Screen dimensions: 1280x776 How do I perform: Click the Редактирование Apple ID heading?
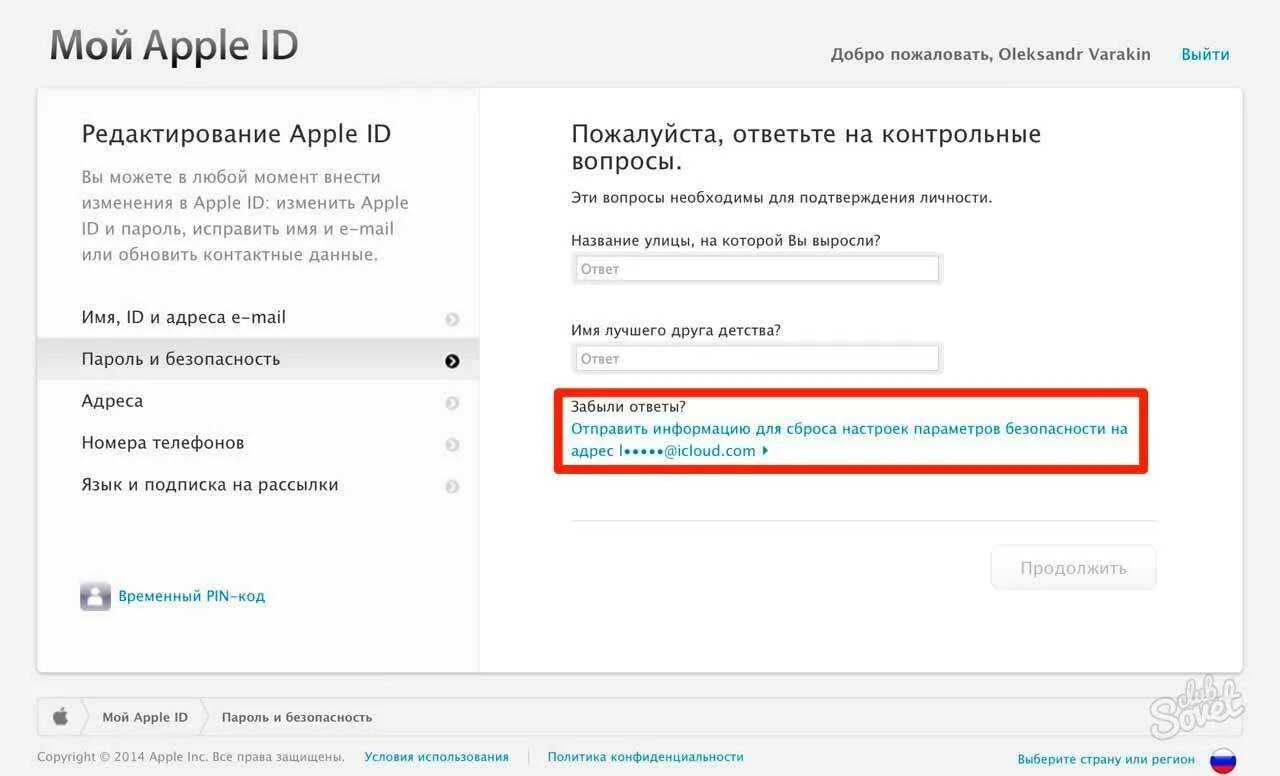click(236, 134)
